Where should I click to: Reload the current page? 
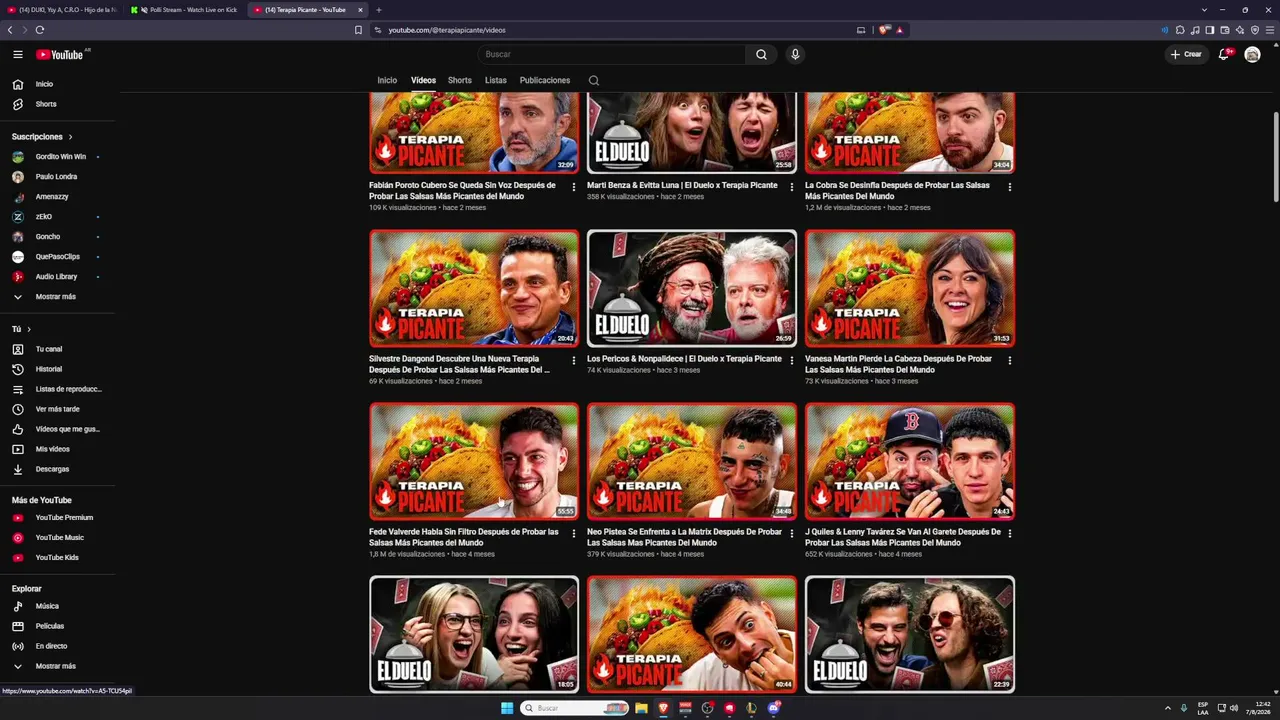tap(40, 30)
